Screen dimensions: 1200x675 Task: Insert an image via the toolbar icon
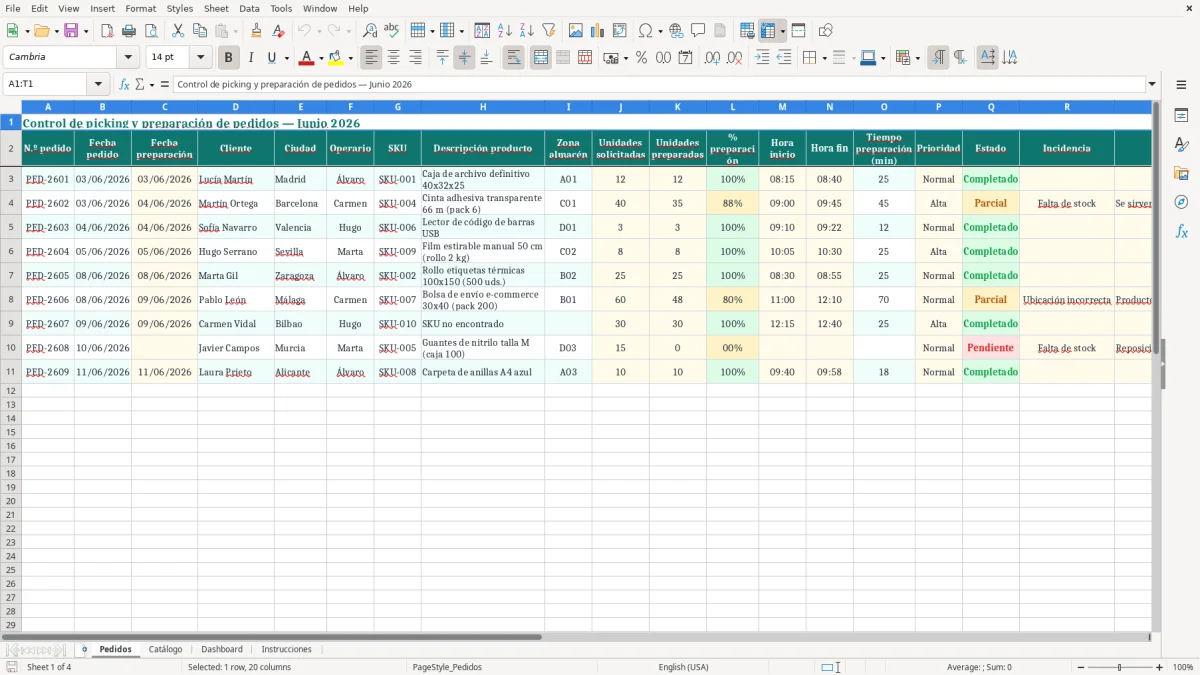point(576,31)
